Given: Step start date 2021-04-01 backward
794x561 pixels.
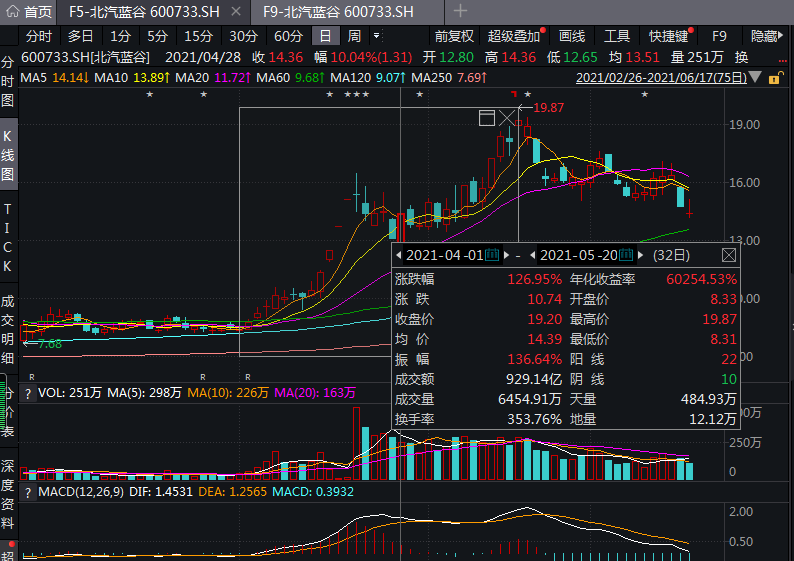Looking at the screenshot, I should pos(399,255).
